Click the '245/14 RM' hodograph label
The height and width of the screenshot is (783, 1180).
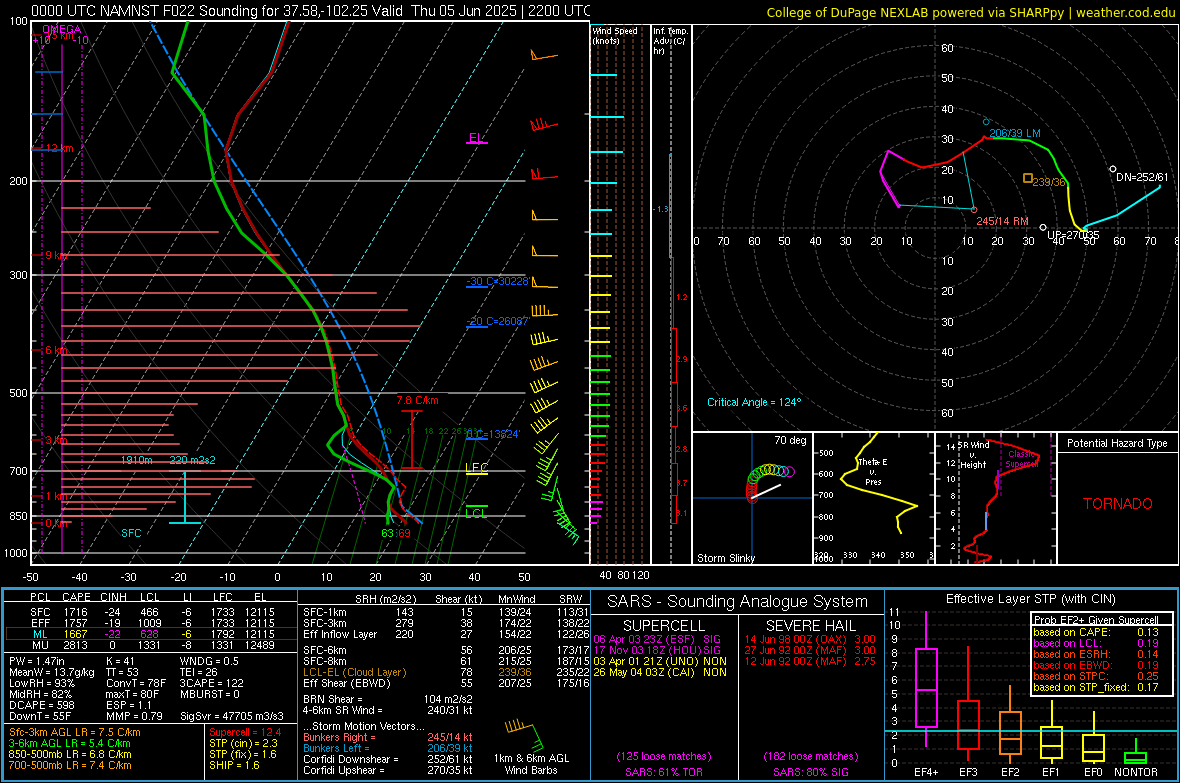(1002, 221)
